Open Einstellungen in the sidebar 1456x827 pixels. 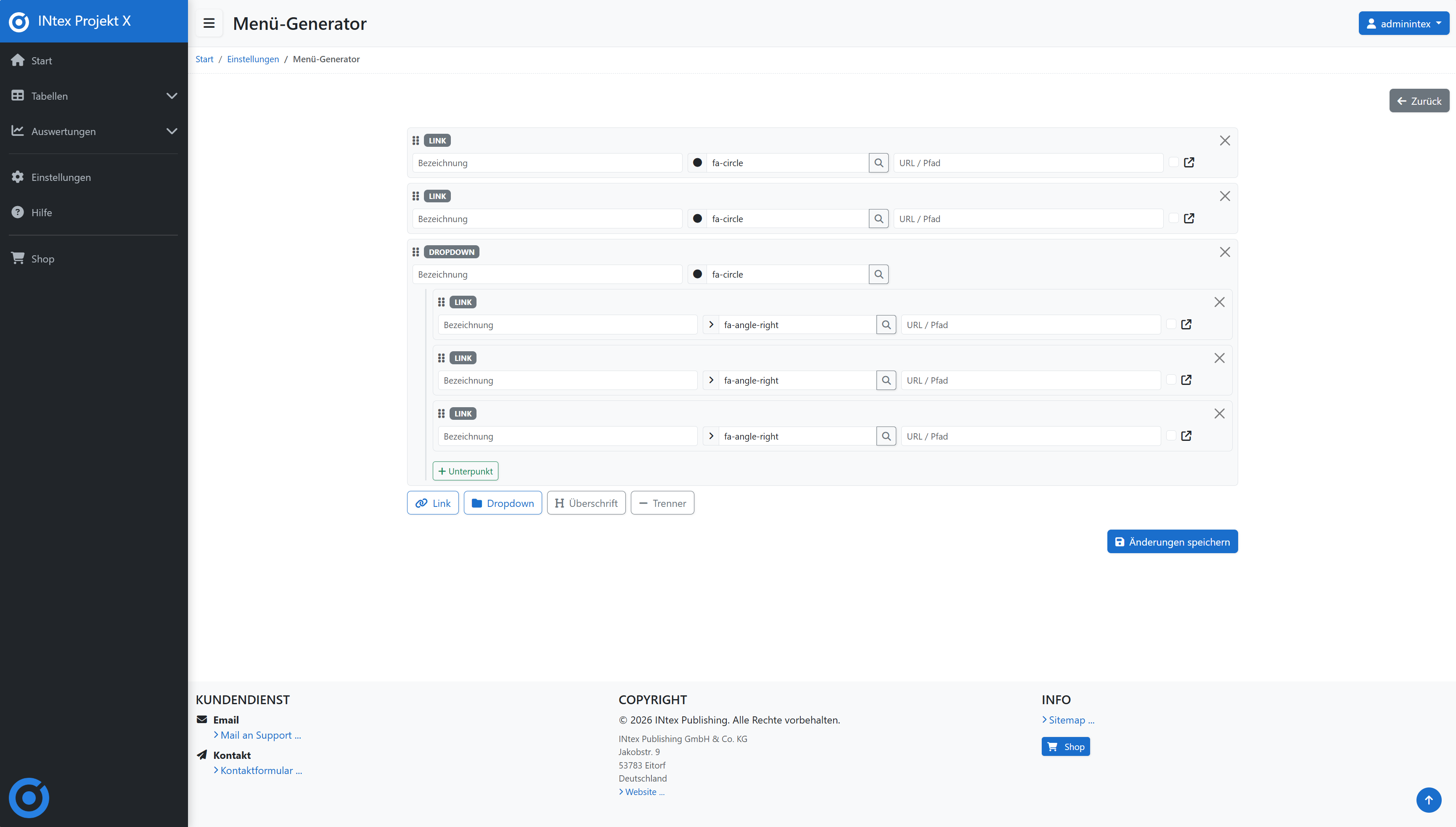tap(61, 177)
